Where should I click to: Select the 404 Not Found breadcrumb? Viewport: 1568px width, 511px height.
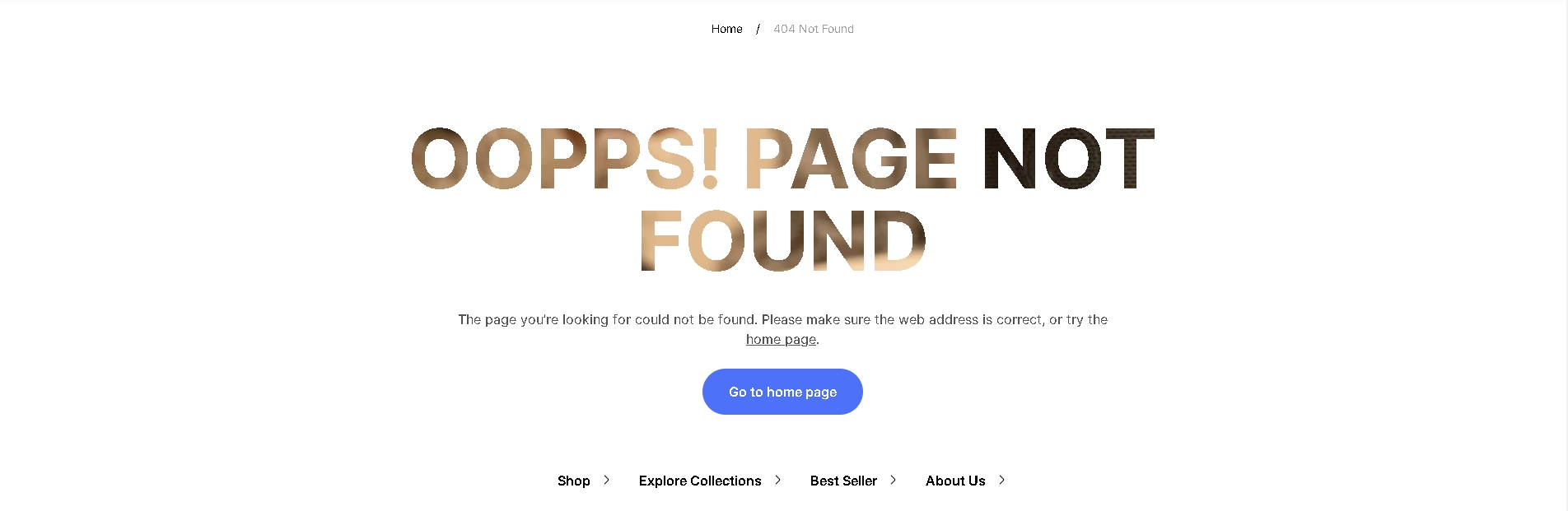point(813,29)
